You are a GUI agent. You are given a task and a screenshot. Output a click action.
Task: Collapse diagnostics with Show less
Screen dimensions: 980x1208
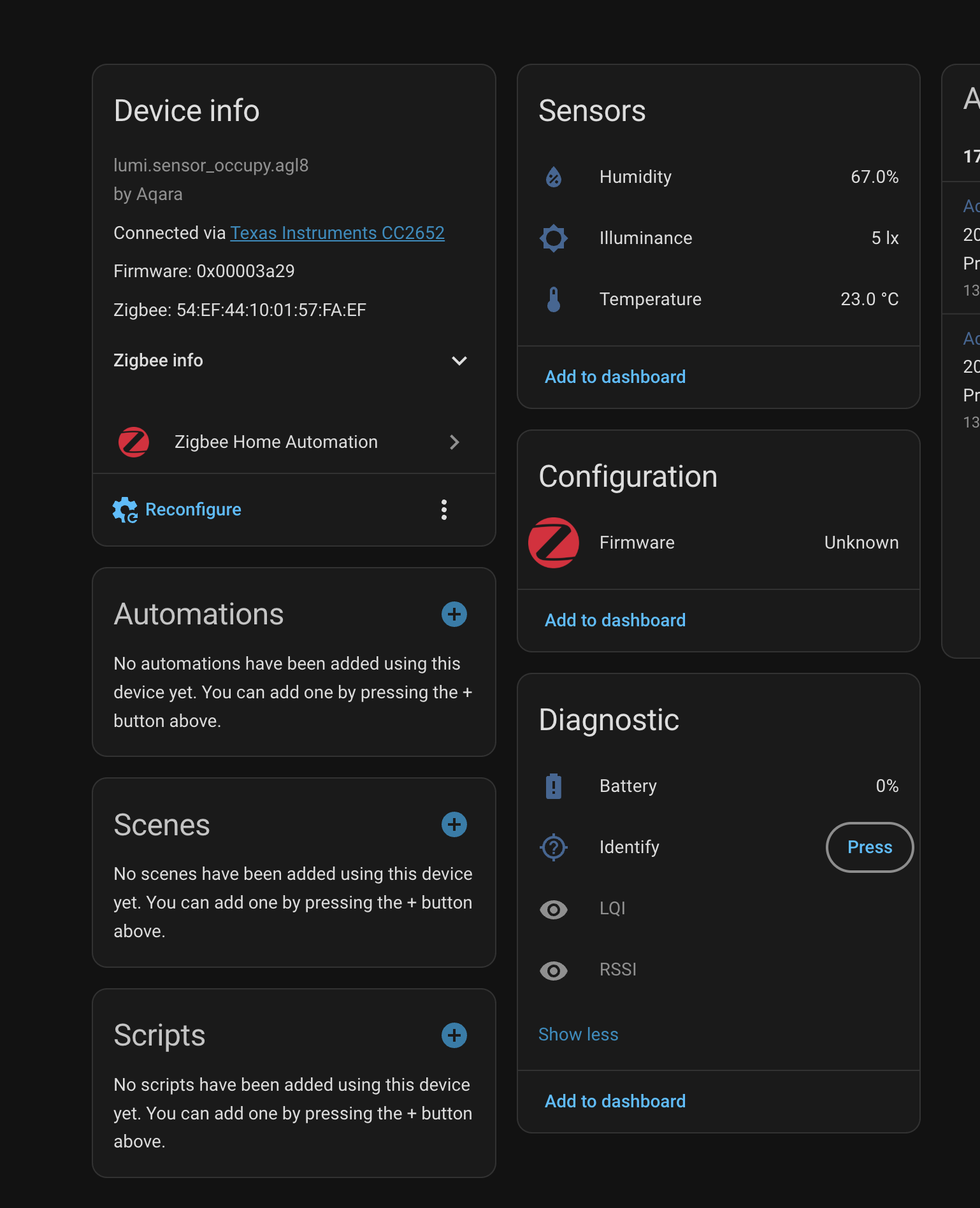point(578,1034)
